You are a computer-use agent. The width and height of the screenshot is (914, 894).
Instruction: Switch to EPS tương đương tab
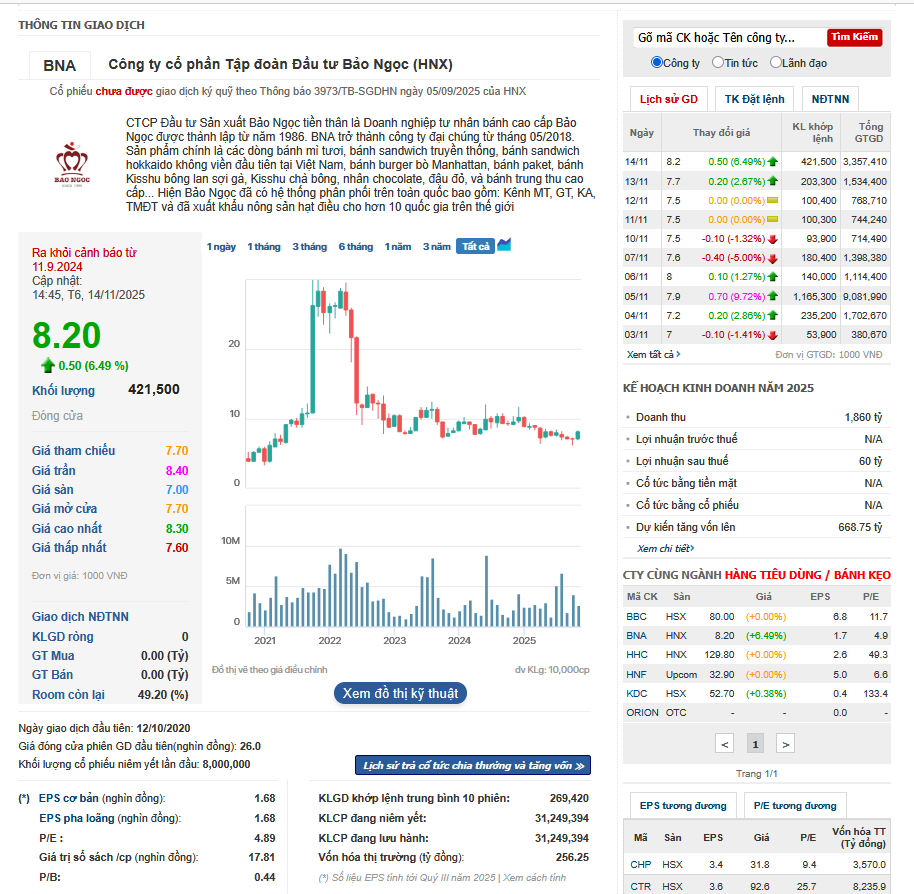point(683,805)
